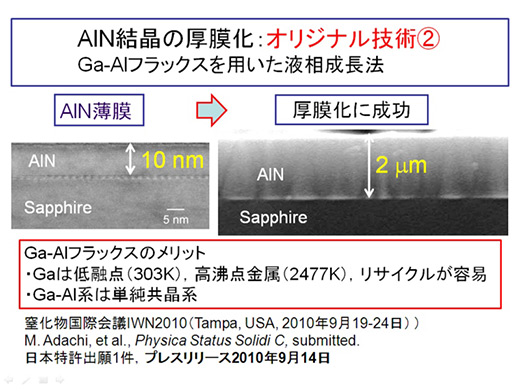
Task: Click the Ga-Alフラックスのメリット text box
Action: tap(260, 274)
